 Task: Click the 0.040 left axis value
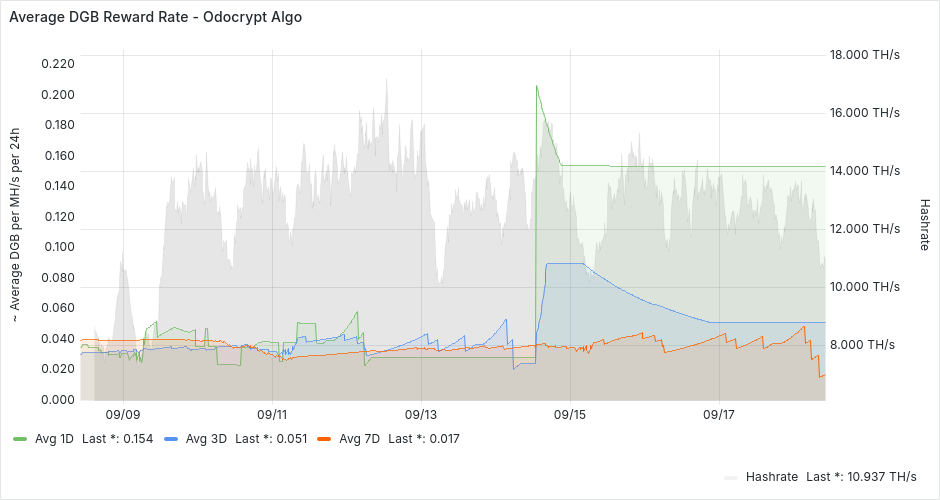pos(58,339)
